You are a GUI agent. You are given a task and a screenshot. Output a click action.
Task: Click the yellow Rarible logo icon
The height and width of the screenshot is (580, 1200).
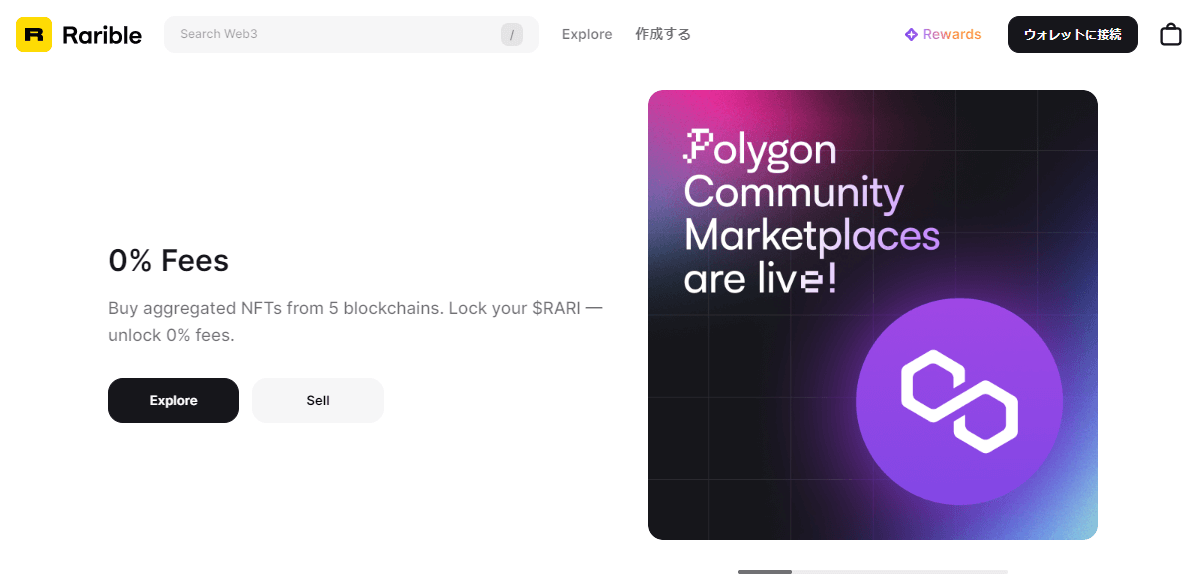(33, 34)
